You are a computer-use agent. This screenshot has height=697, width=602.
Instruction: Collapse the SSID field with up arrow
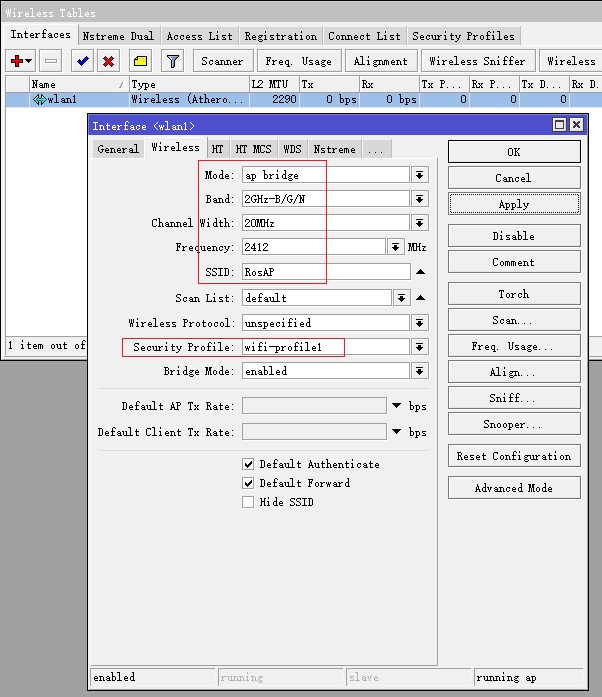pos(421,272)
